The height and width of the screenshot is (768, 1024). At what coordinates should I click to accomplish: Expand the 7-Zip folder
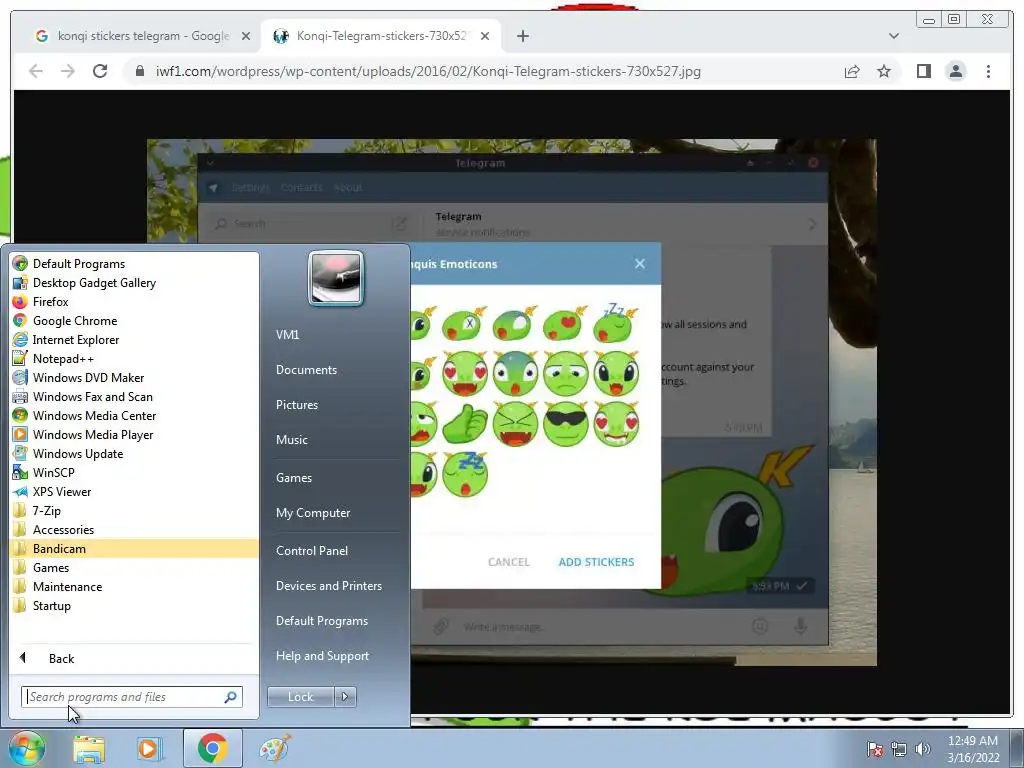46,511
